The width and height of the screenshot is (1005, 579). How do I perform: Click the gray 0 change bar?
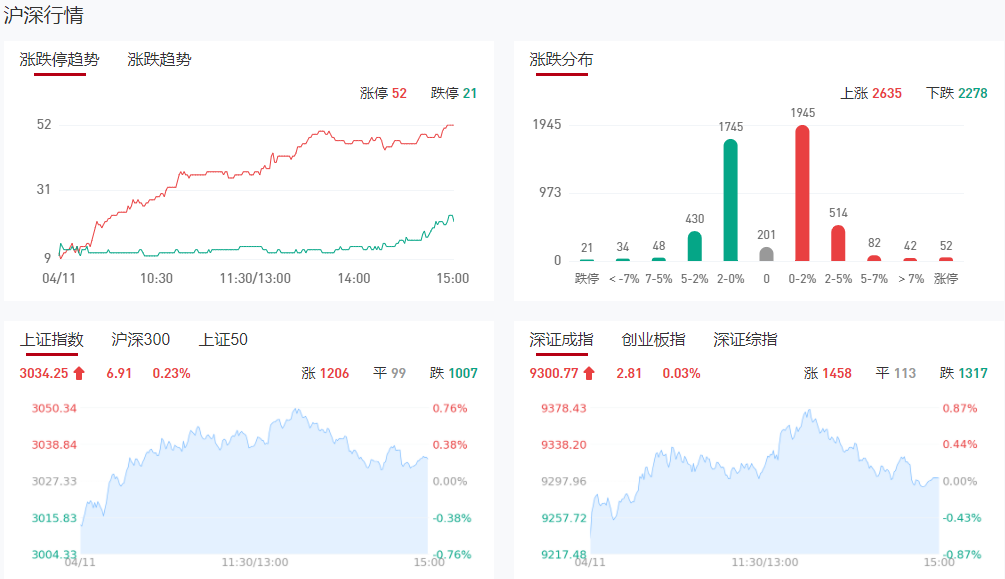tap(767, 254)
